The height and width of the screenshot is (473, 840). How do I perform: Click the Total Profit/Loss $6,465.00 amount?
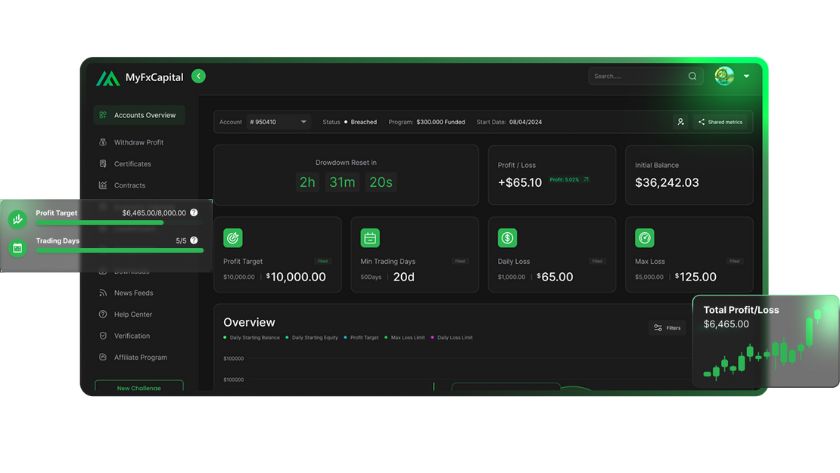click(726, 324)
